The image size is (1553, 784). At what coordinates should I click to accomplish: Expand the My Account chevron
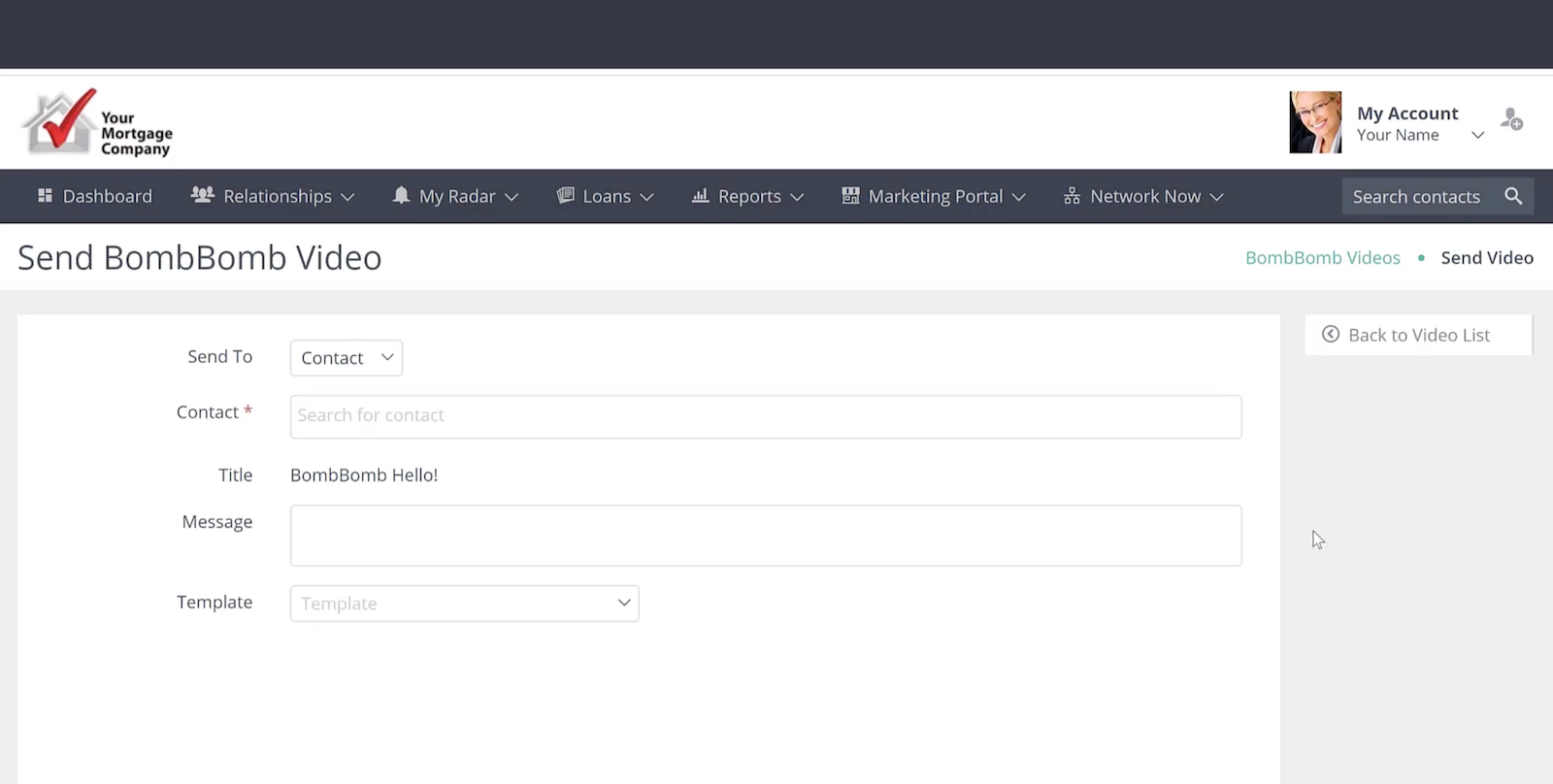tap(1477, 135)
